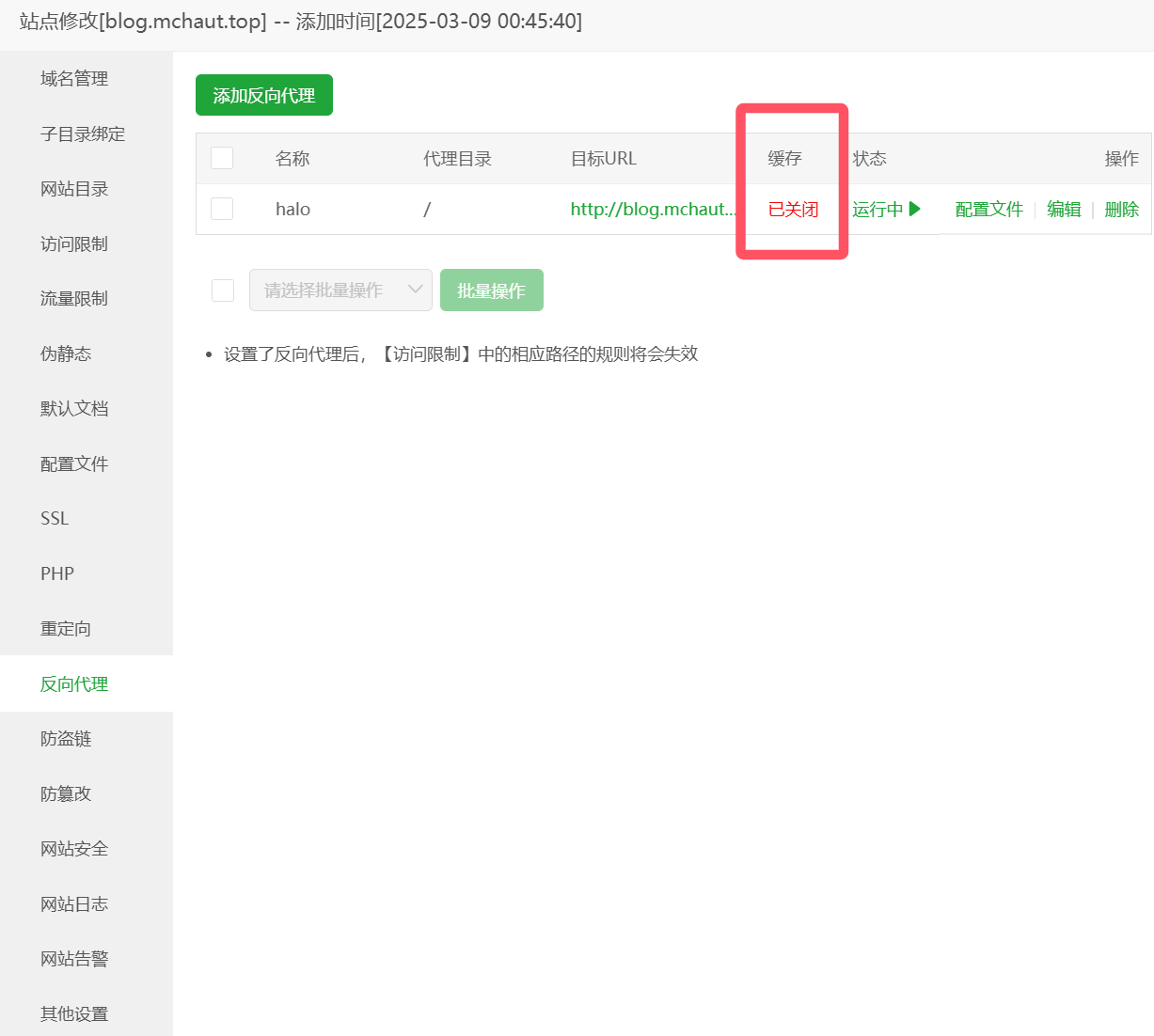Open the PHP sidebar tab
Screen dimensions: 1154x1036
click(x=57, y=573)
